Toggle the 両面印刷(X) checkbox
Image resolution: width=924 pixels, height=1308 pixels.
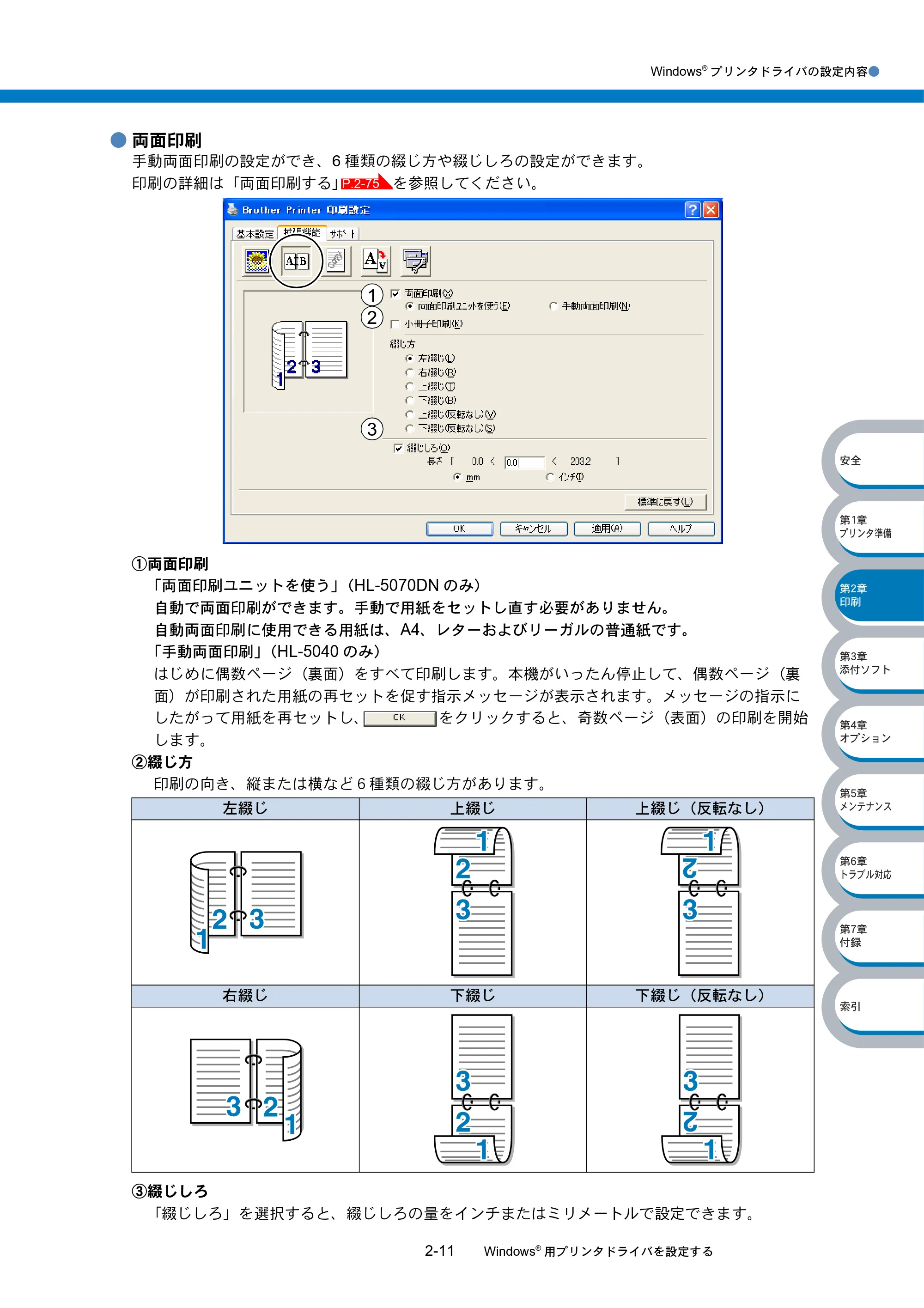395,293
